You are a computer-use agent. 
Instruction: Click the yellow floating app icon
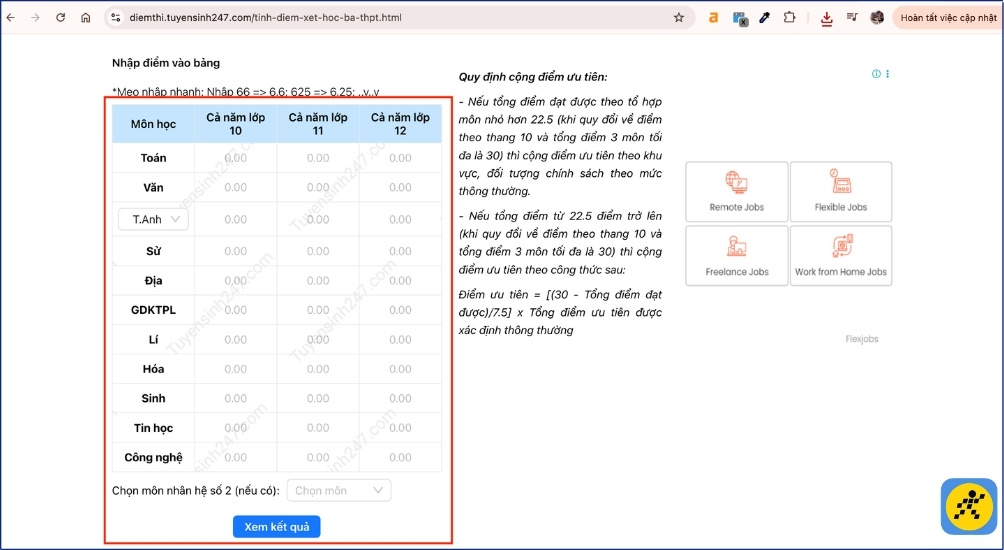tap(968, 506)
